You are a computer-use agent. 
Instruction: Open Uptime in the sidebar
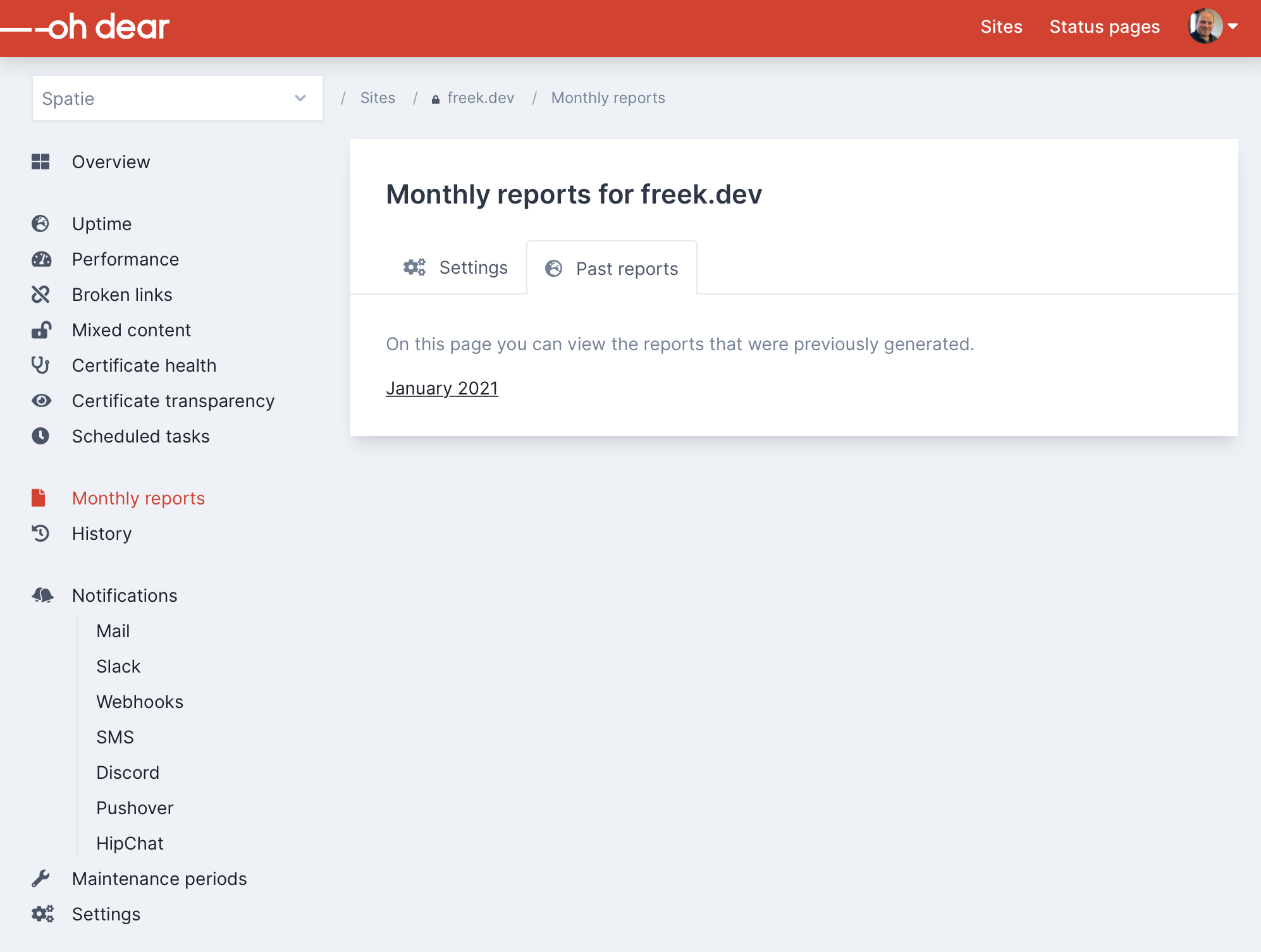tap(102, 224)
